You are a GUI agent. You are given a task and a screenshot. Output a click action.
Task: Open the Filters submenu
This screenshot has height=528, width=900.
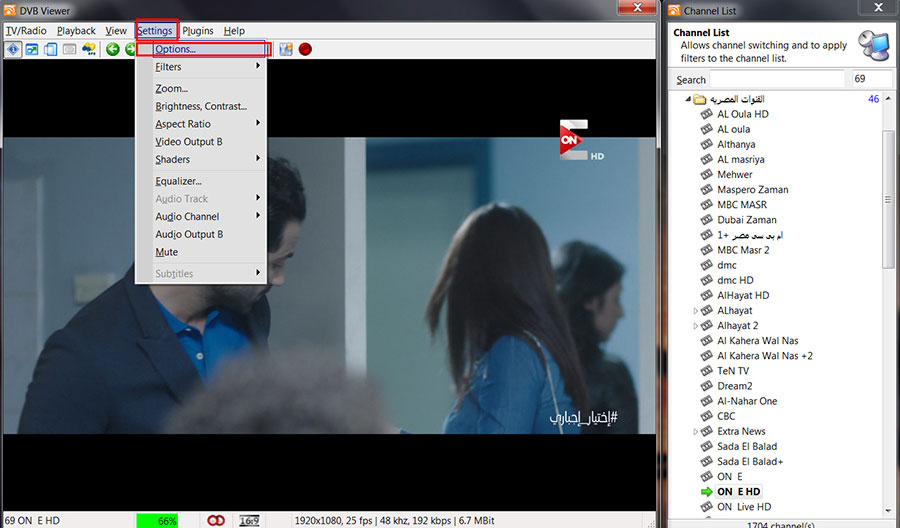coord(201,67)
